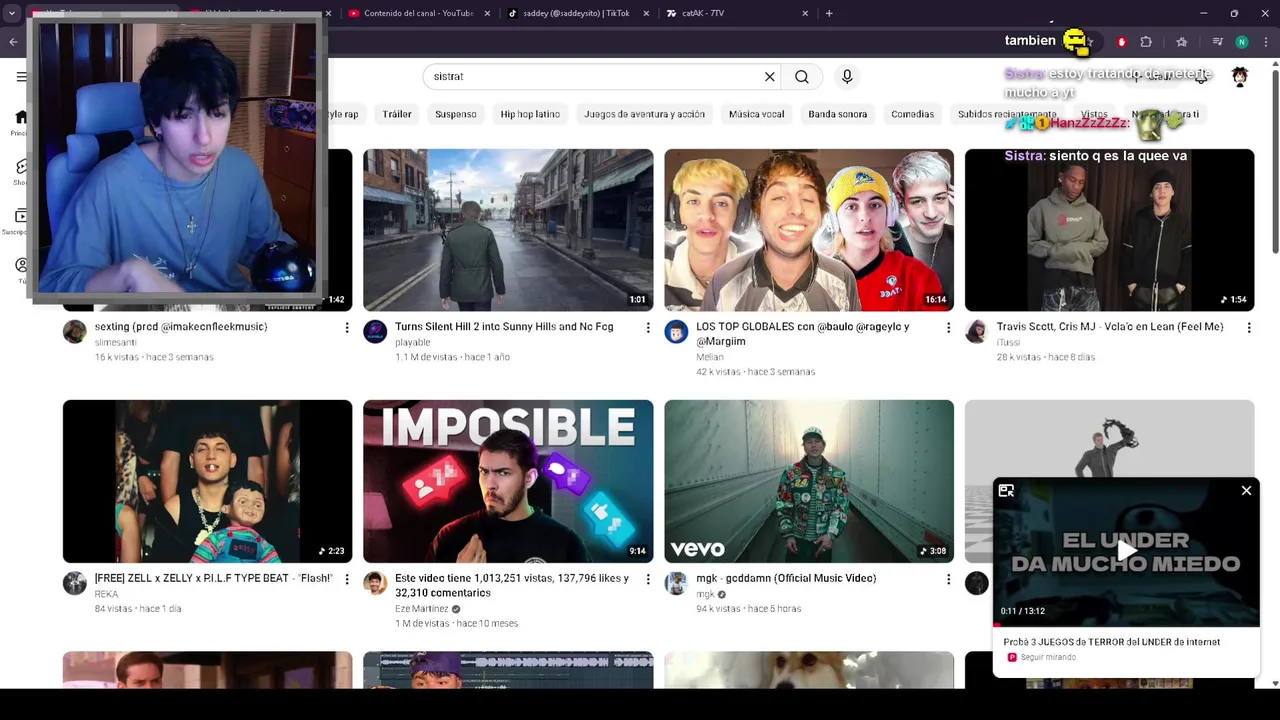Open the Silent Hill street thumbnail
The width and height of the screenshot is (1280, 720).
click(508, 230)
